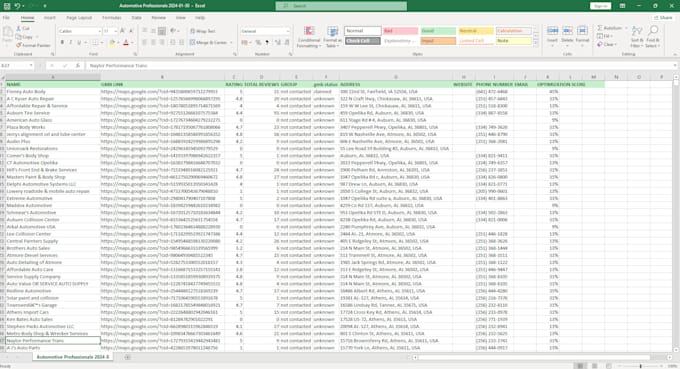Open the General number format dropdown
The image size is (680, 369).
click(x=288, y=31)
